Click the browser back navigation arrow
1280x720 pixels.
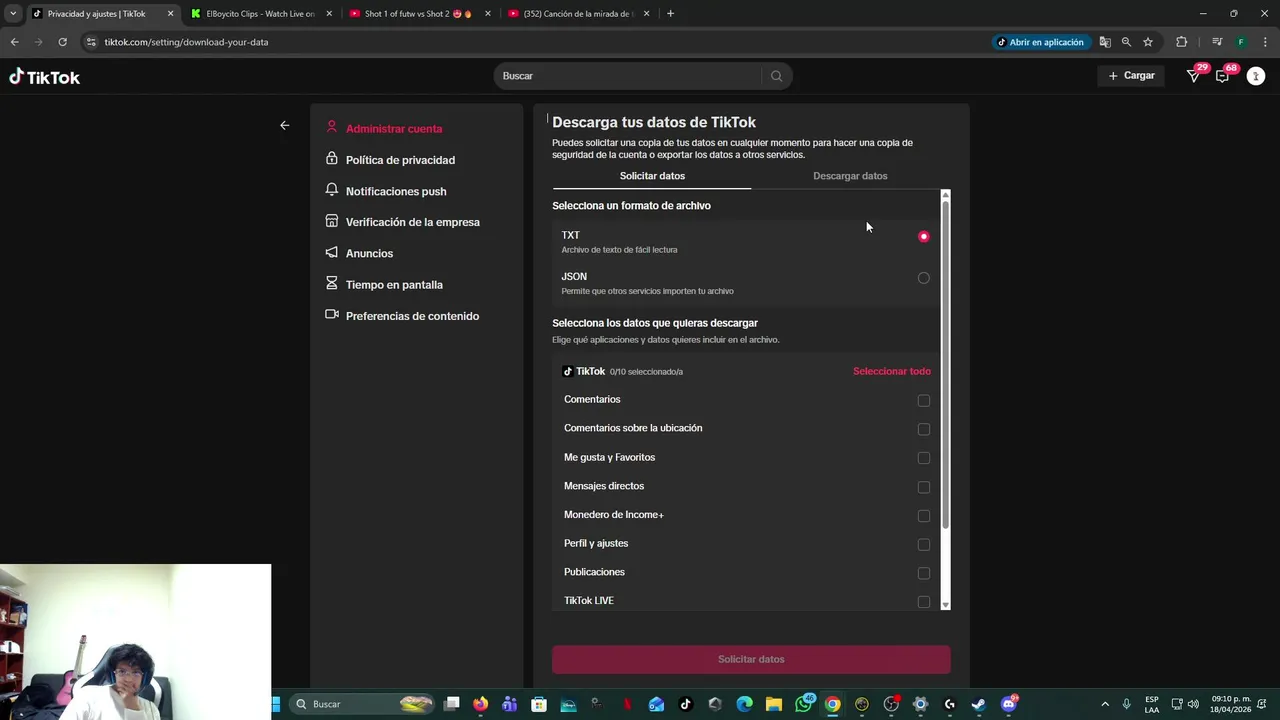tap(14, 42)
